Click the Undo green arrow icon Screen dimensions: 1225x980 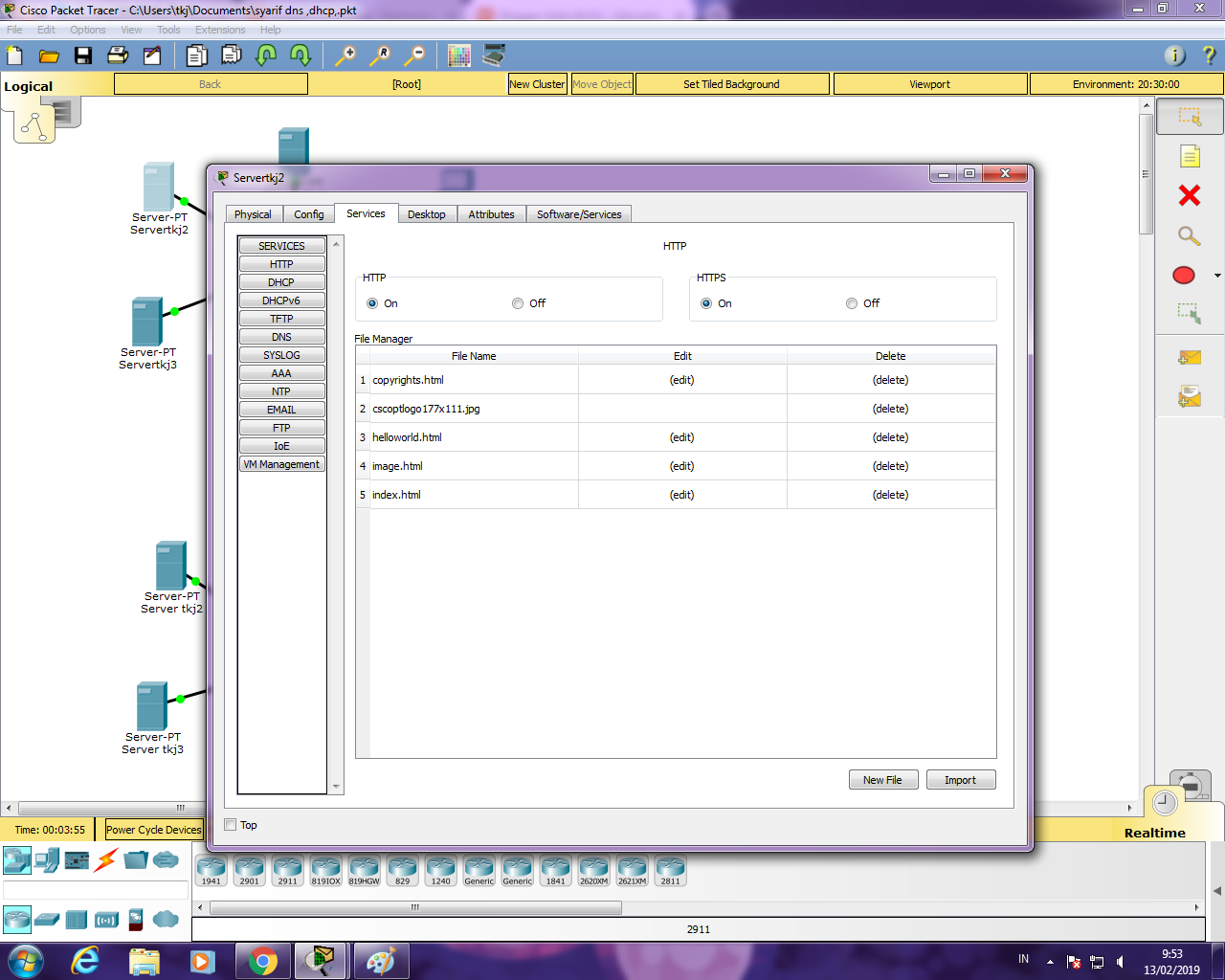point(266,56)
